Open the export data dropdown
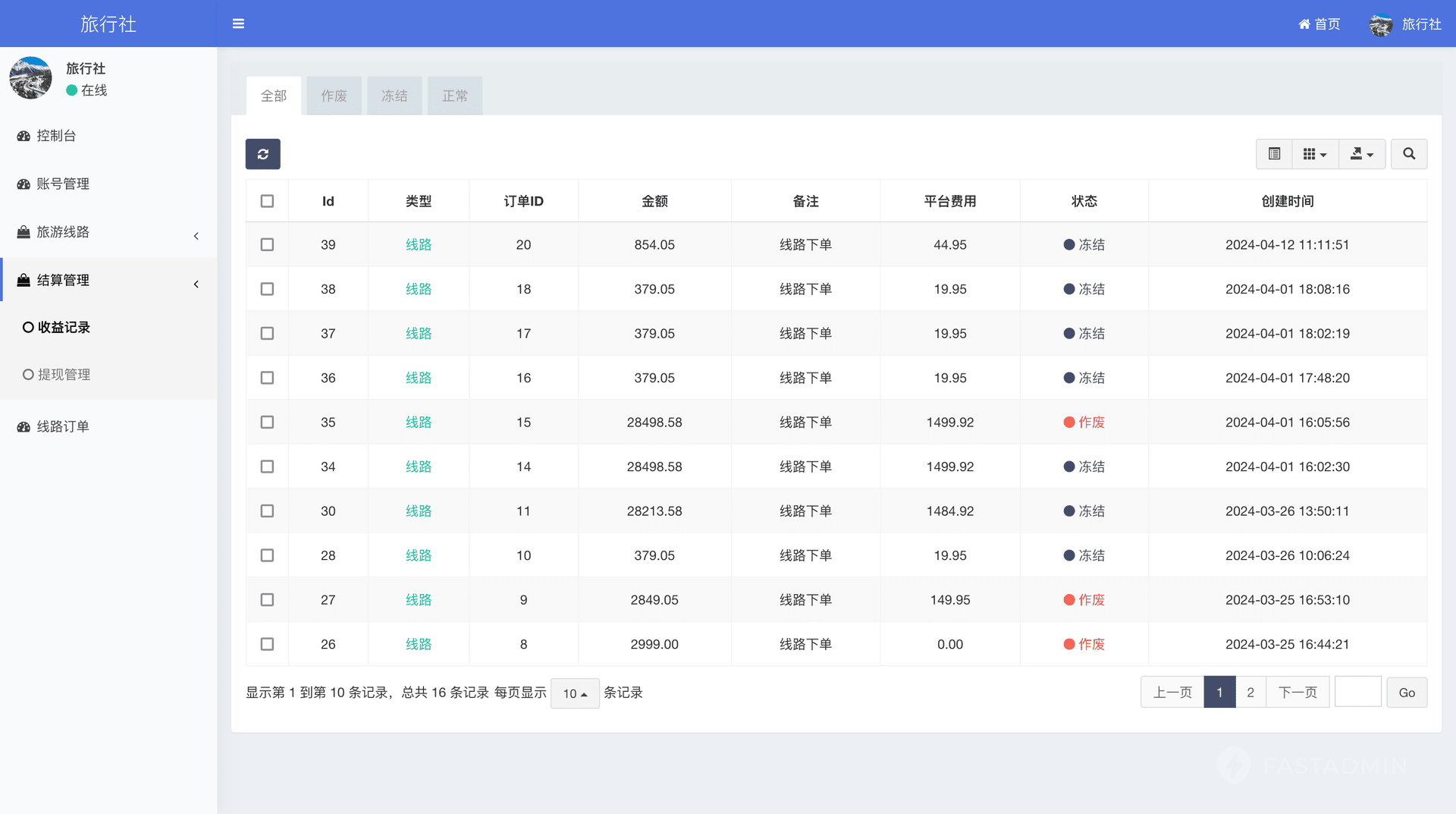This screenshot has height=814, width=1456. pyautogui.click(x=1361, y=154)
